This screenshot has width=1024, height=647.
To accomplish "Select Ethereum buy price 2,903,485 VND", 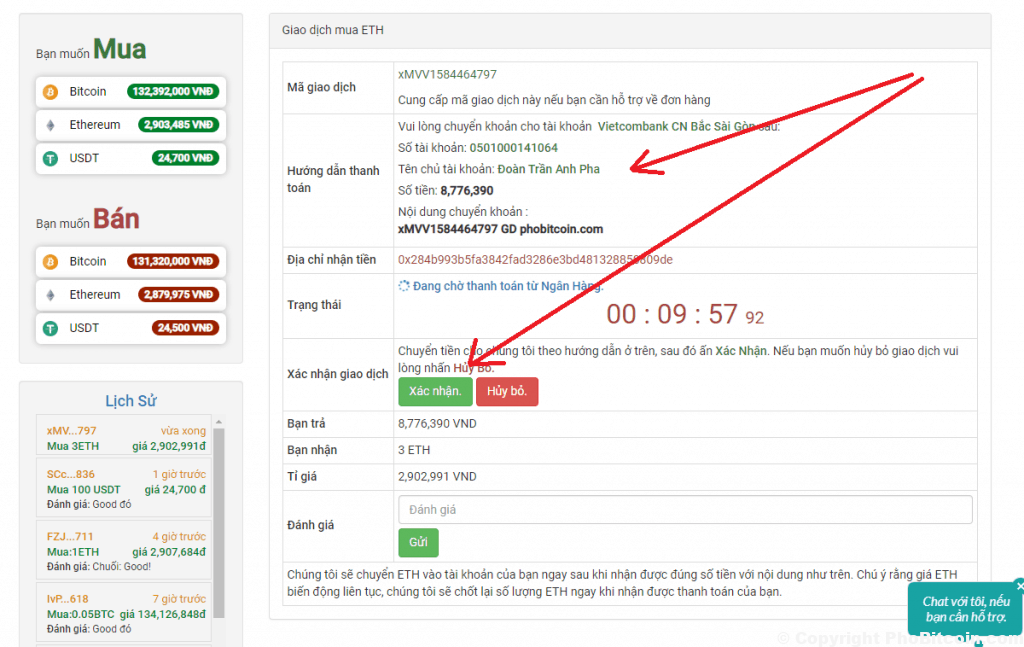I will tap(172, 125).
